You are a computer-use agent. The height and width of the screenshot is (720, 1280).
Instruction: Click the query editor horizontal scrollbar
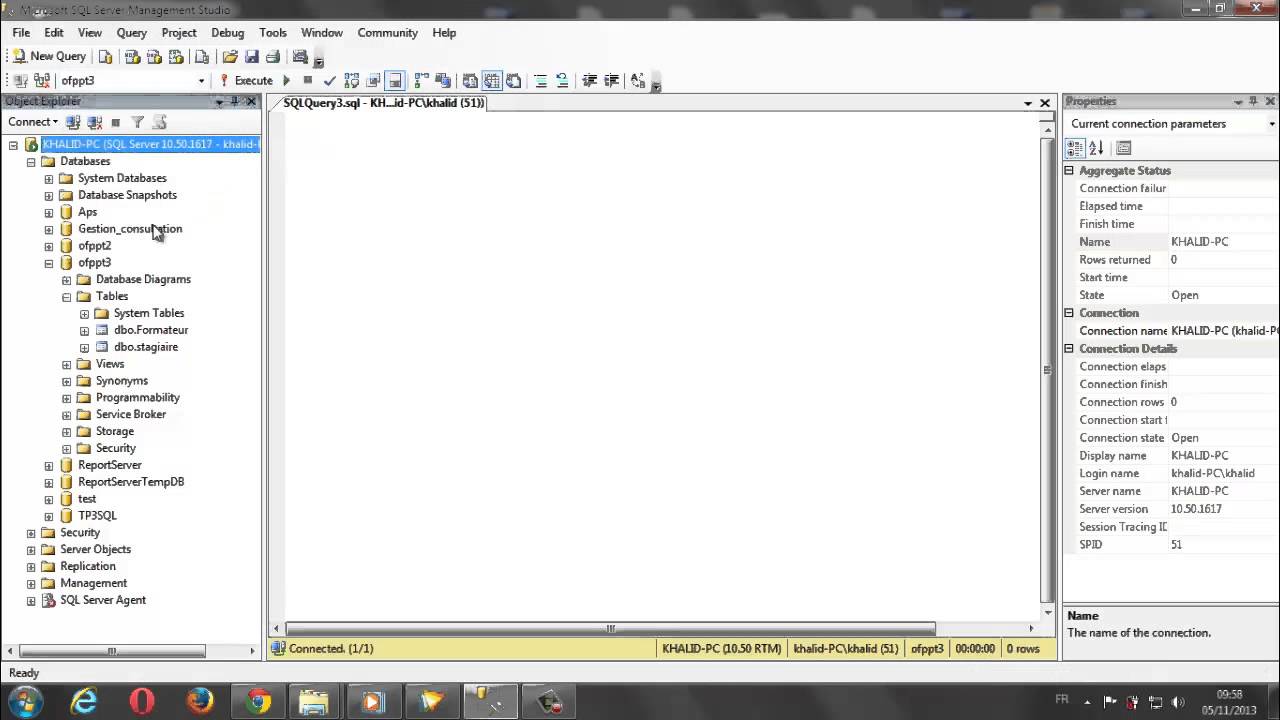611,629
